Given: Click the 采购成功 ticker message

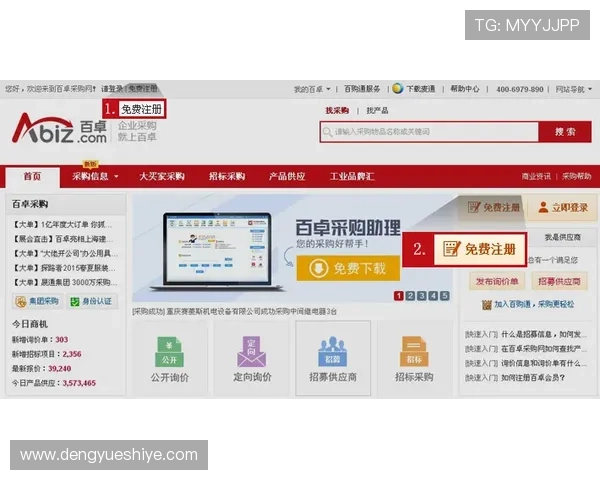Looking at the screenshot, I should 235,312.
